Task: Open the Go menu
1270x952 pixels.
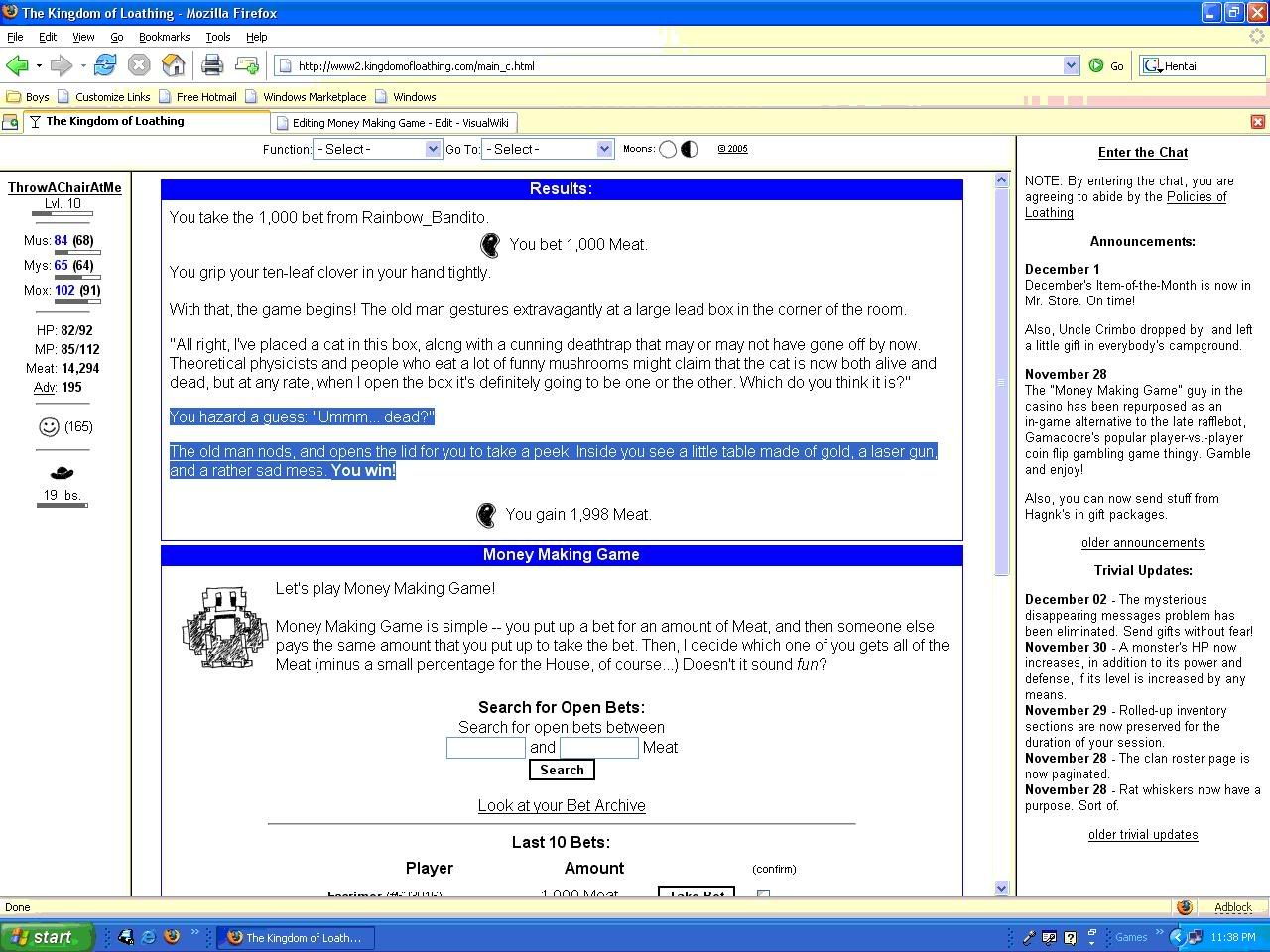Action: pos(117,37)
